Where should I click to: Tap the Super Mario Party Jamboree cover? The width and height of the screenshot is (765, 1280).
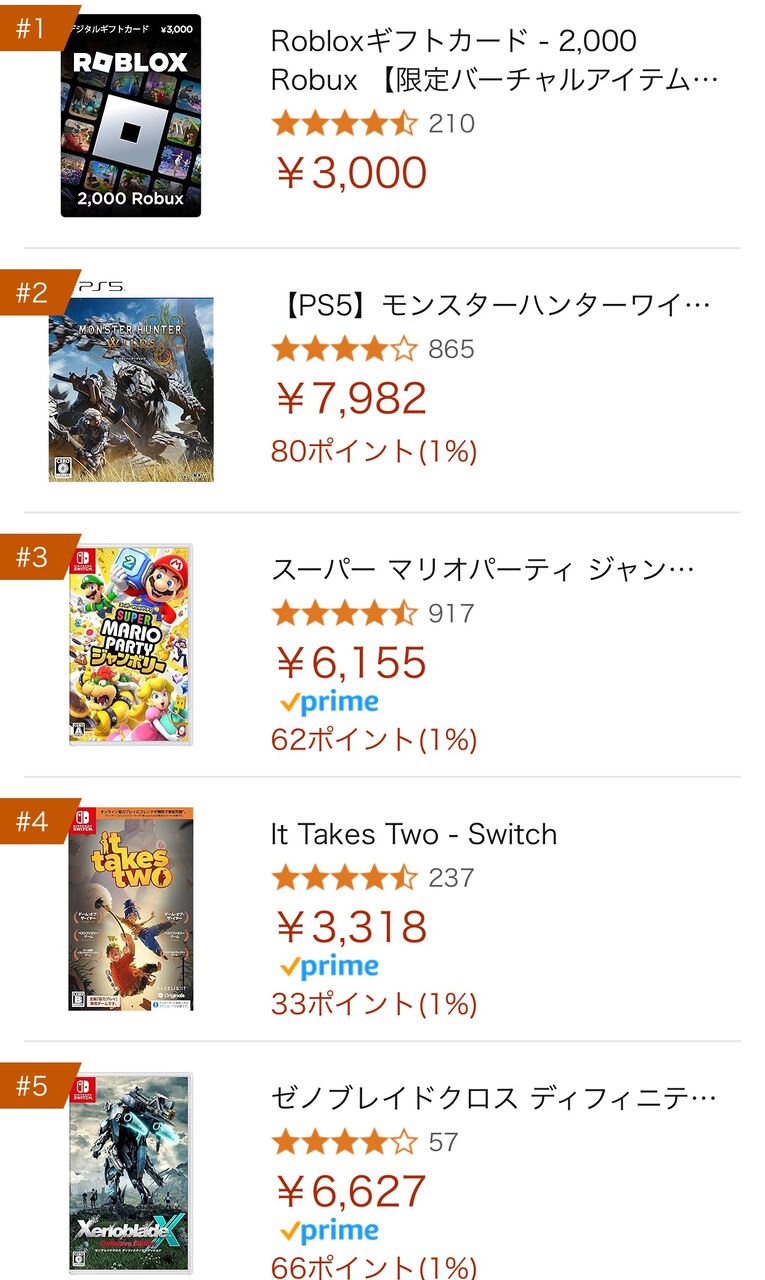pos(131,645)
